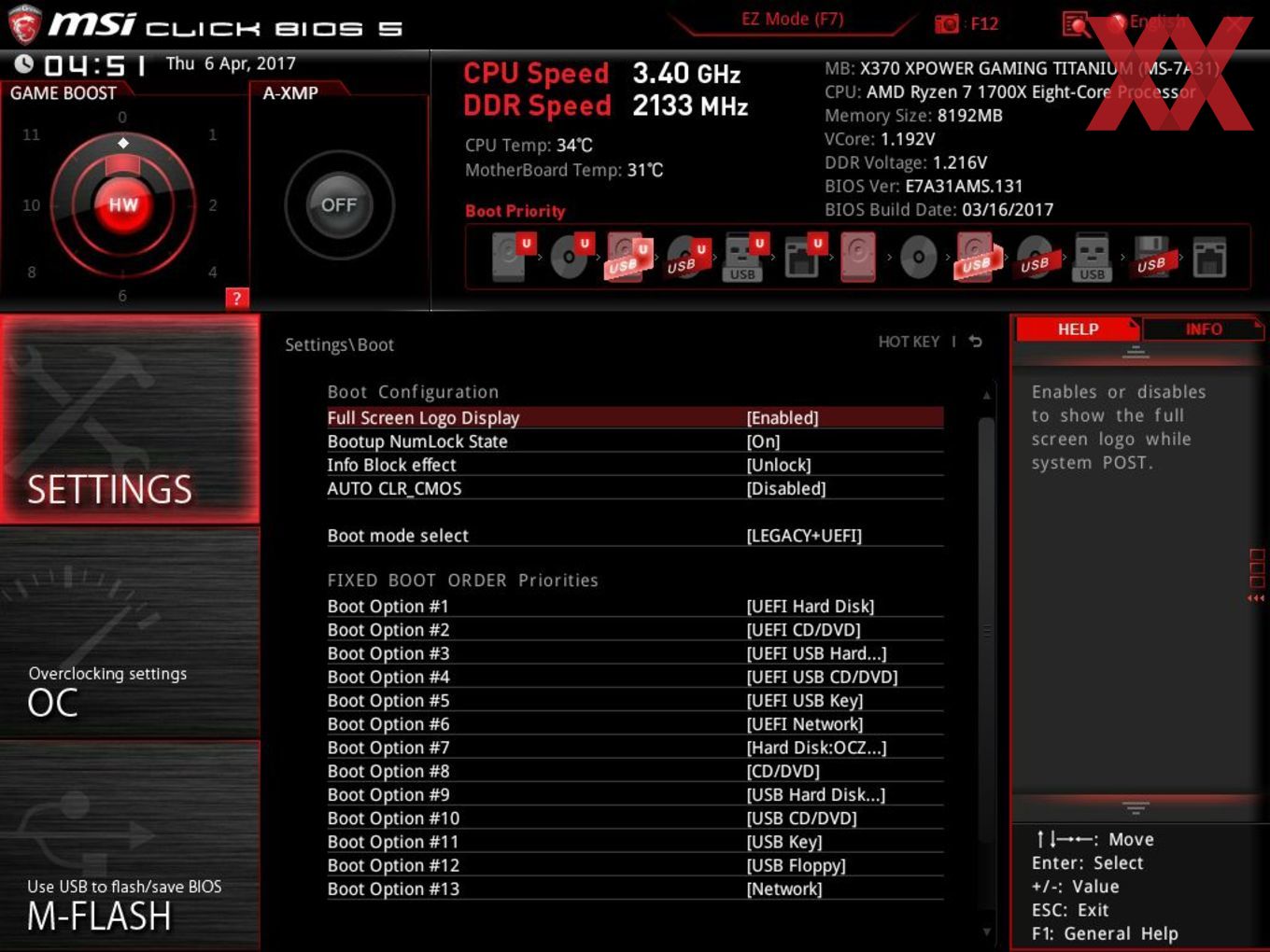Open Boot Option #7 Hard Disk:OCZ dropdown

pos(817,748)
